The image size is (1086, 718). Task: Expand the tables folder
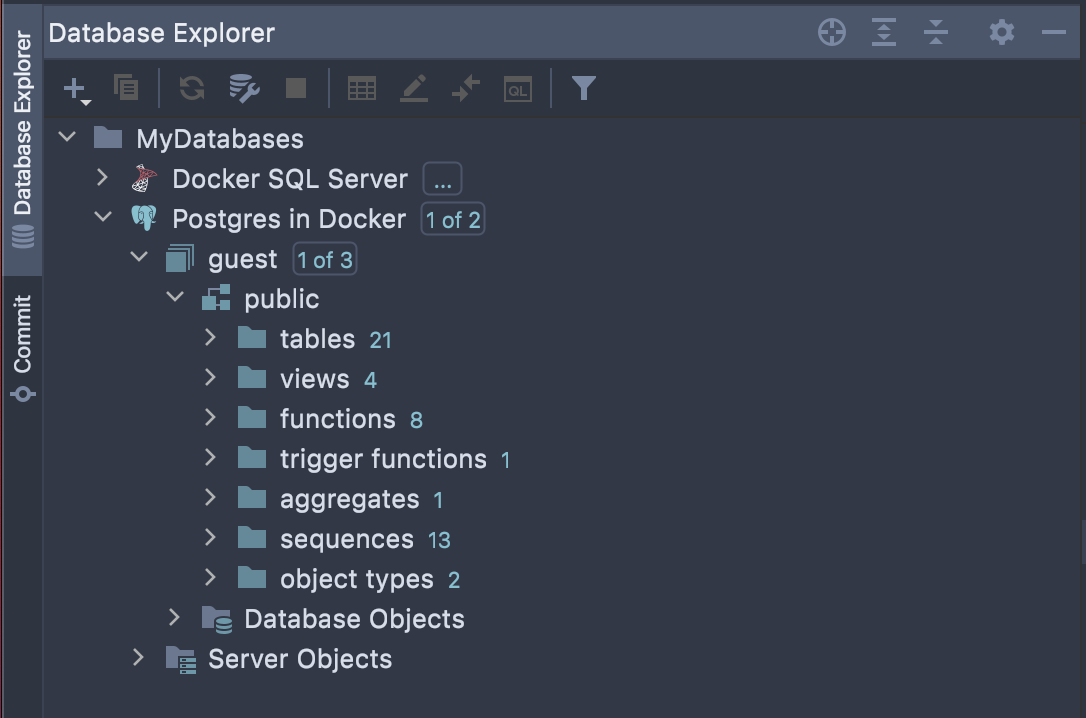211,338
